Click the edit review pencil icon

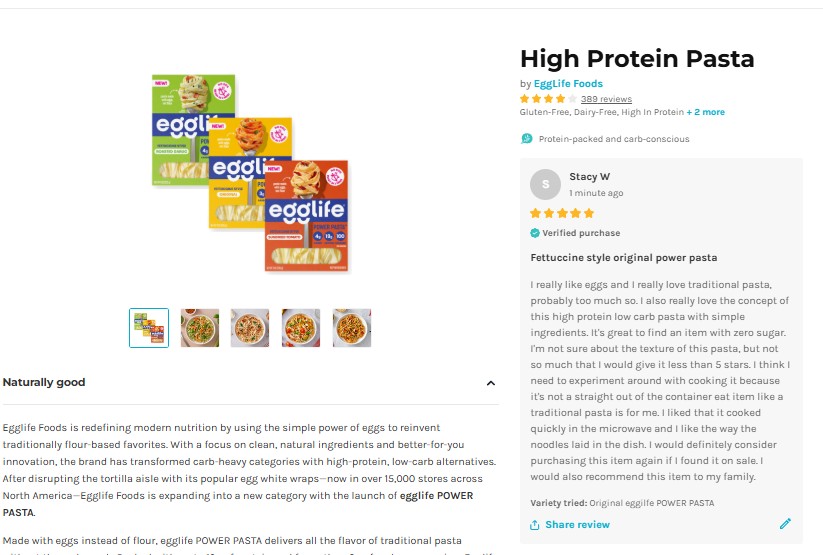785,523
